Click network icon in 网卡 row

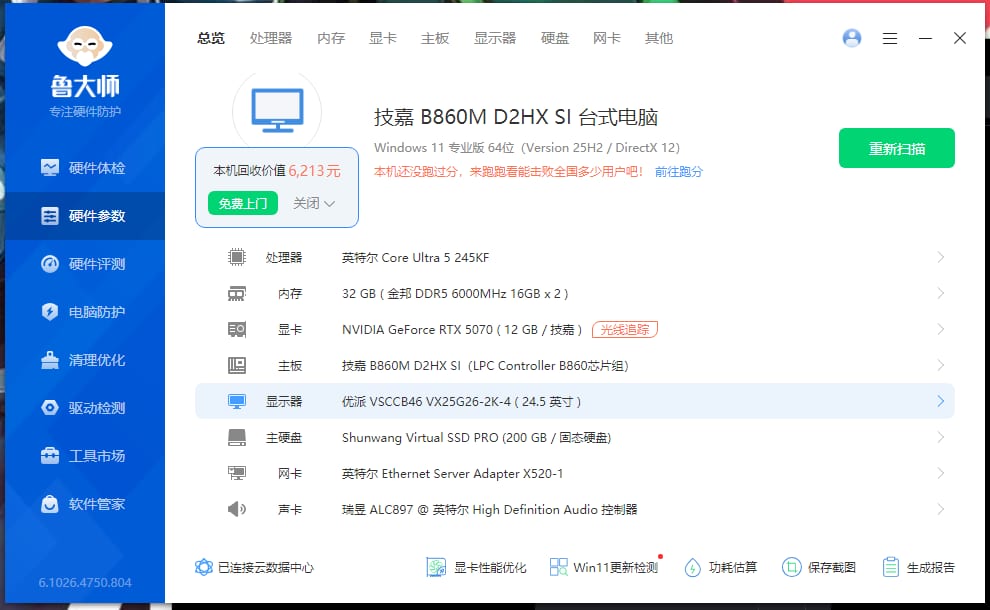237,474
